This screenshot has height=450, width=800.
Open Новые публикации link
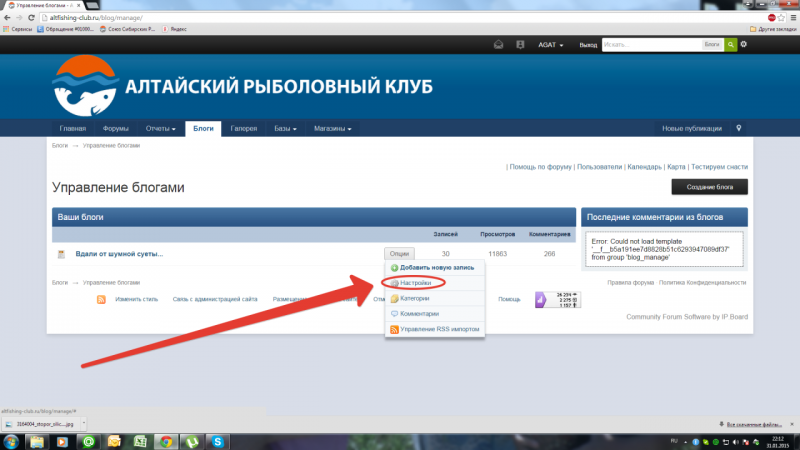tap(692, 129)
